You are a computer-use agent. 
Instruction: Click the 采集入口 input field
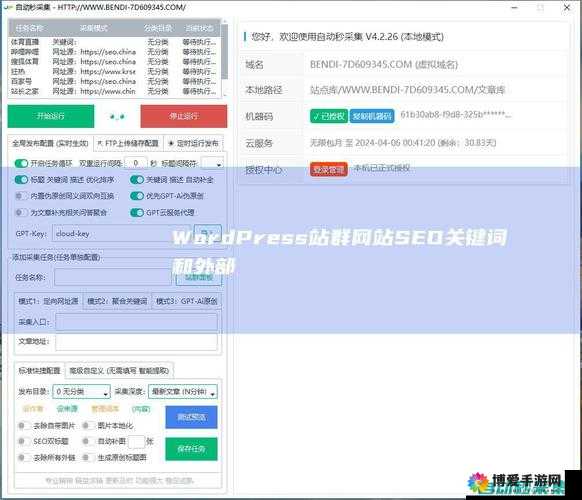(136, 322)
